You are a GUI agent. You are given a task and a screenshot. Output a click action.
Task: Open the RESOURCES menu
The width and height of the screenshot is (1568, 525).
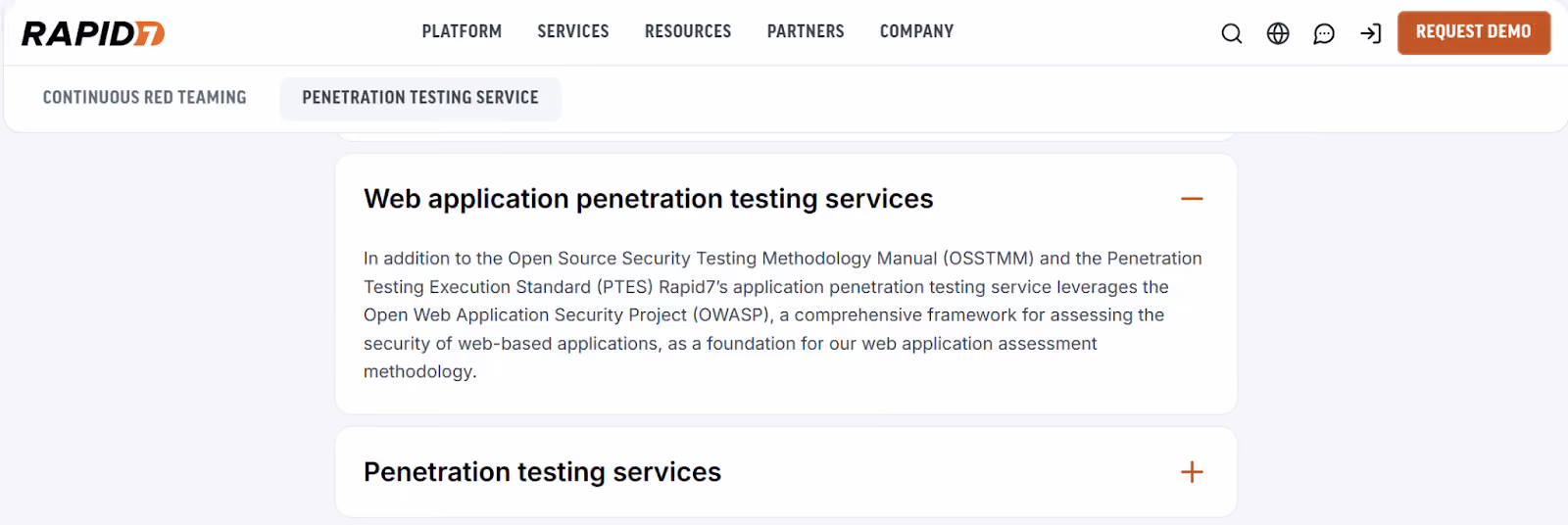pyautogui.click(x=688, y=31)
